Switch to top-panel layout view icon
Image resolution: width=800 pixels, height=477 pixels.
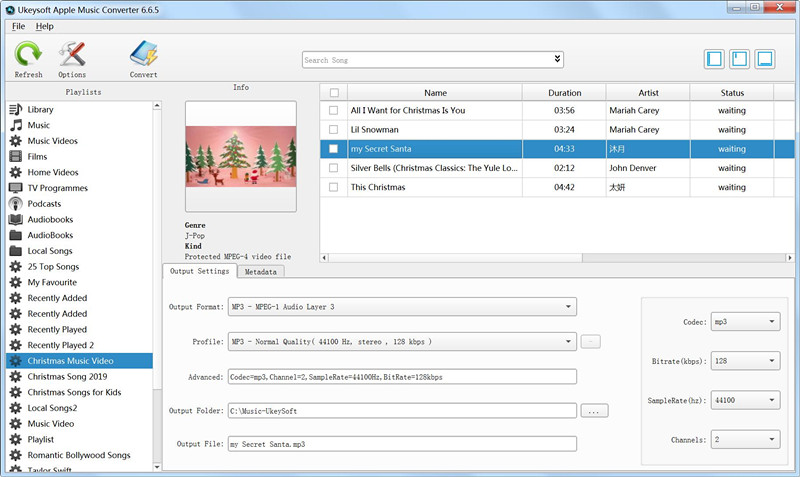pos(739,59)
